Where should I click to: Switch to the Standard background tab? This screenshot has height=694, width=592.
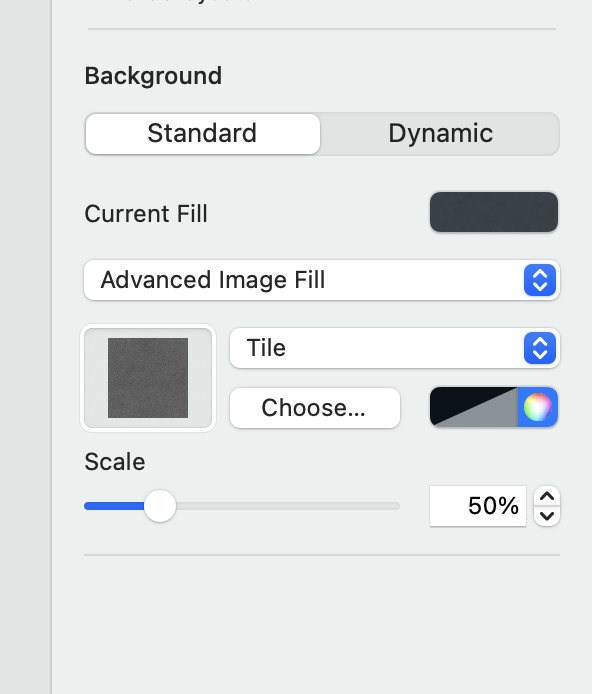[203, 134]
